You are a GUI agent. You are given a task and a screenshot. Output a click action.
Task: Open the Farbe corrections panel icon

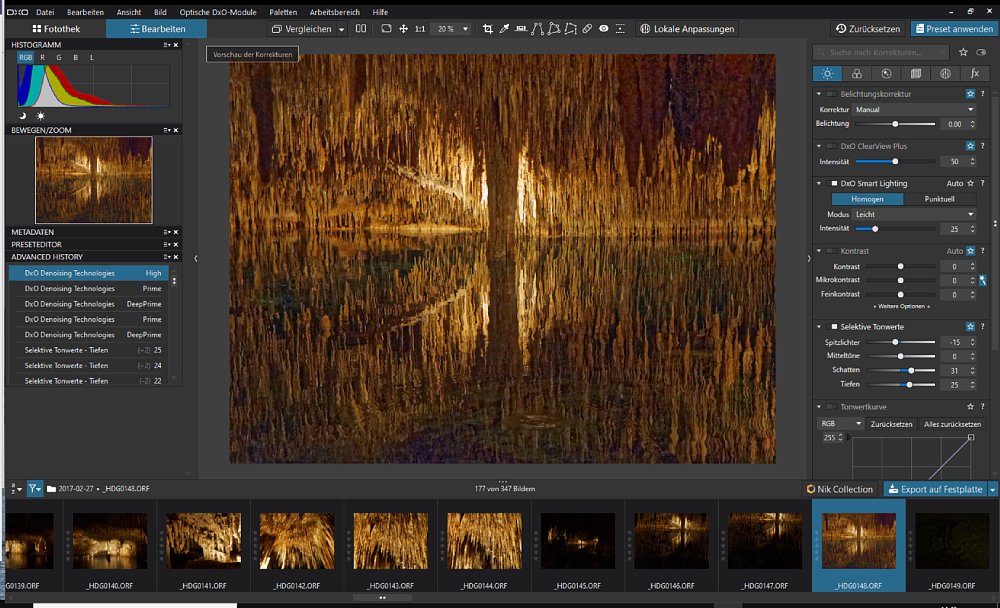click(855, 73)
